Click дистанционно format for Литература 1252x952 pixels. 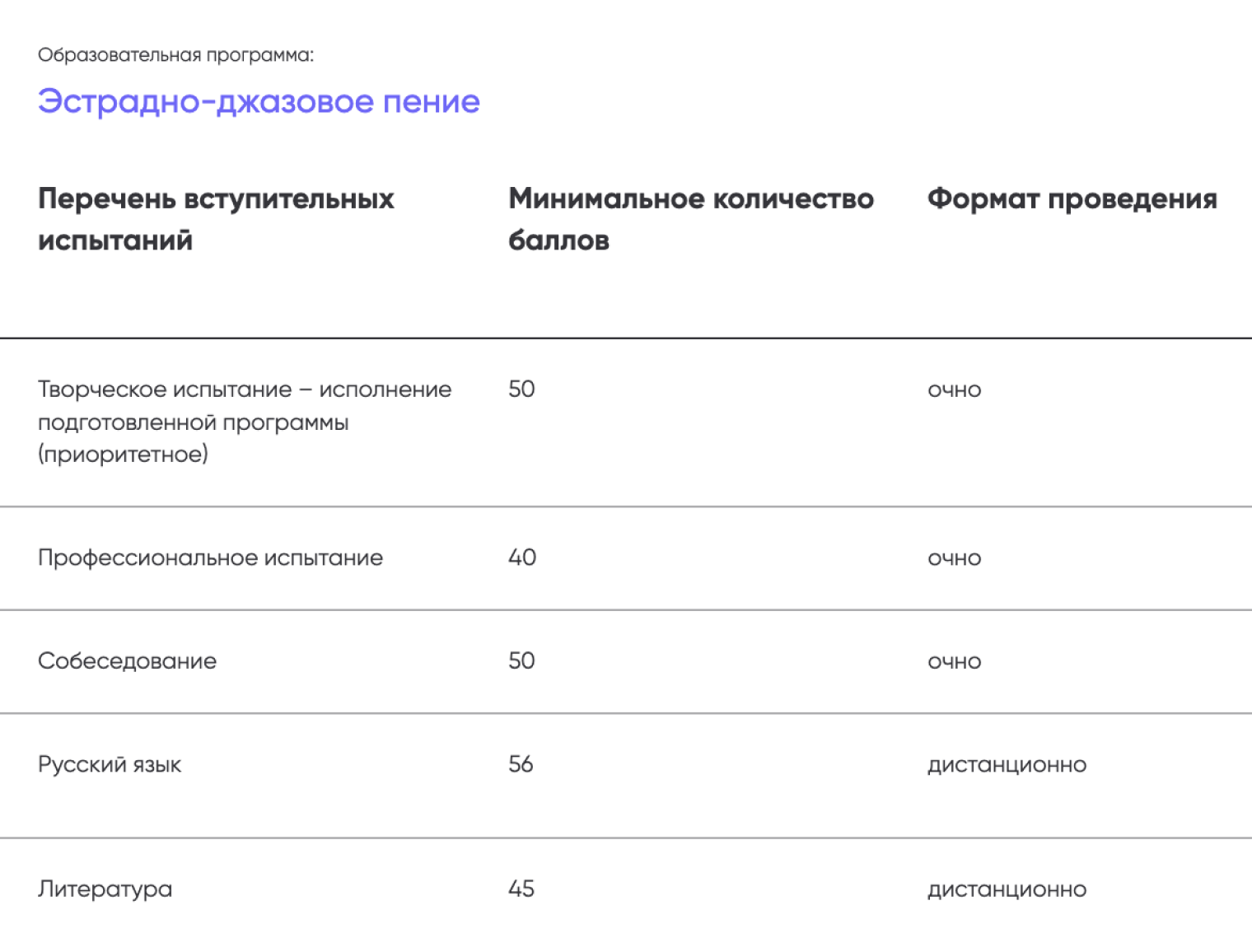(x=1007, y=889)
